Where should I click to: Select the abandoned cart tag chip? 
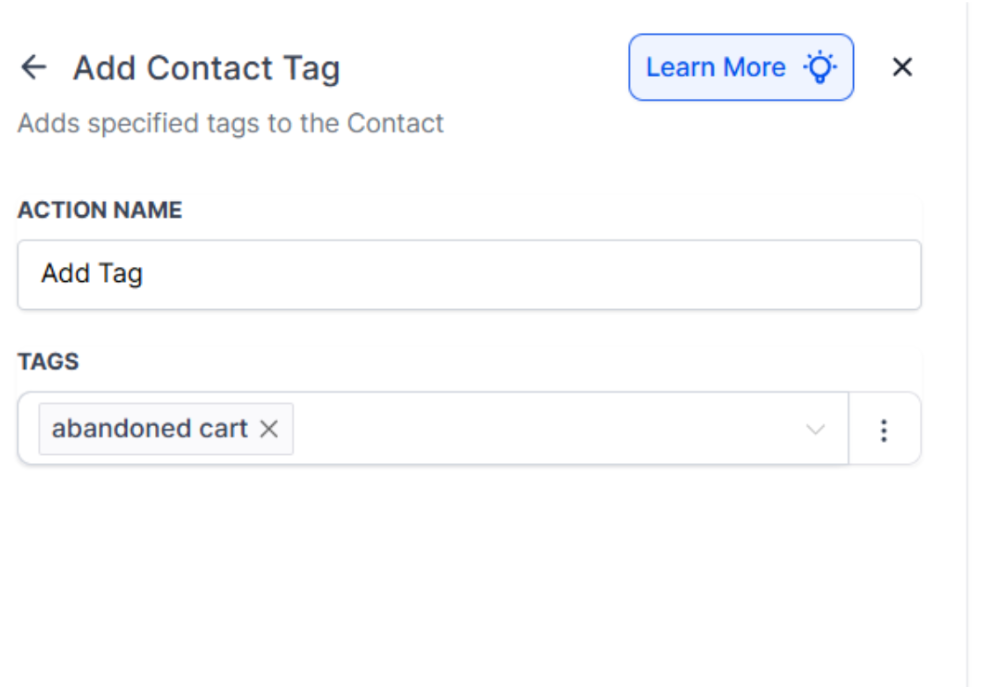(x=150, y=429)
